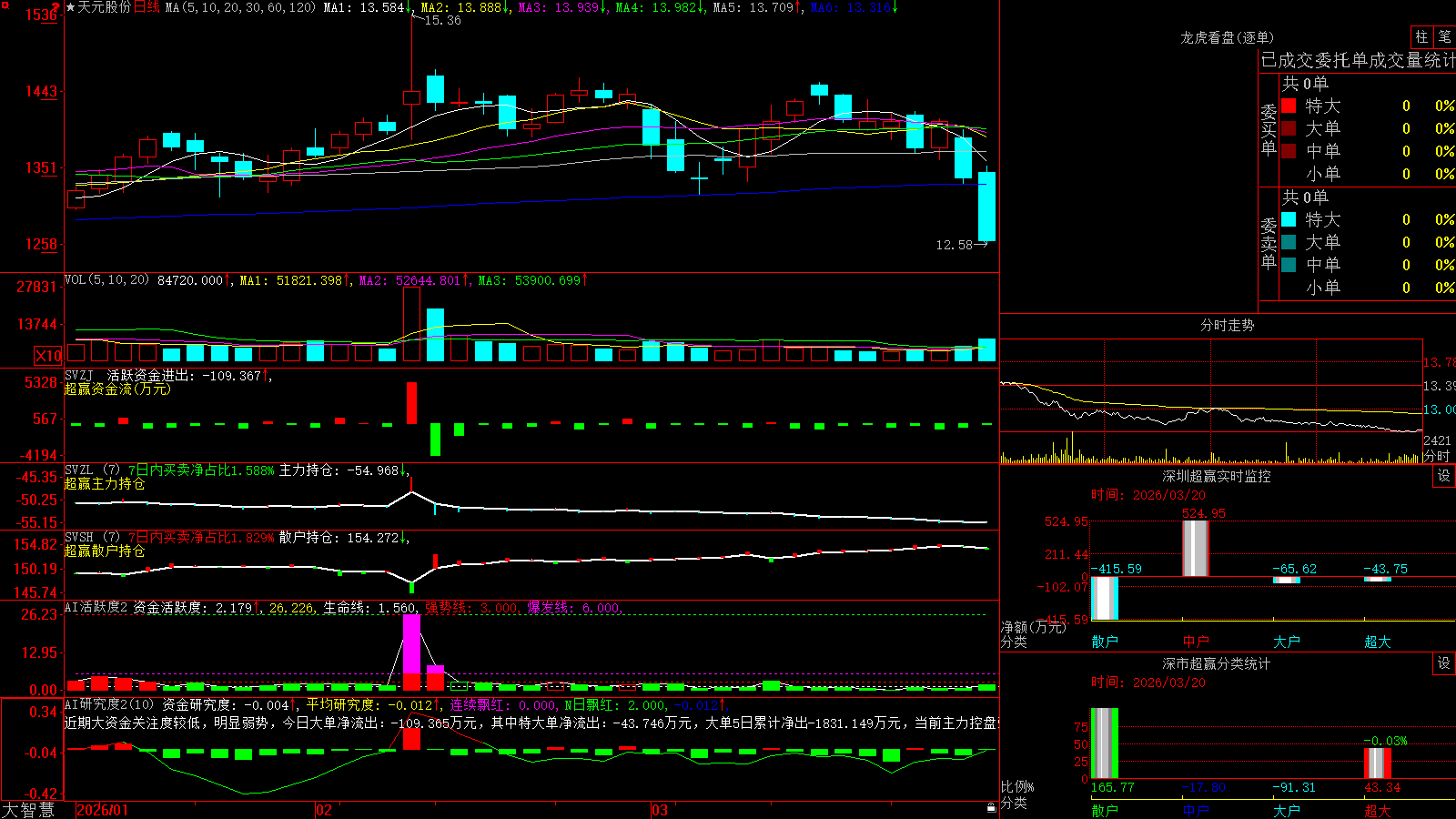This screenshot has width=1456, height=819.
Task: Click the 大智慧 logo in the bottom-left corner
Action: click(28, 810)
